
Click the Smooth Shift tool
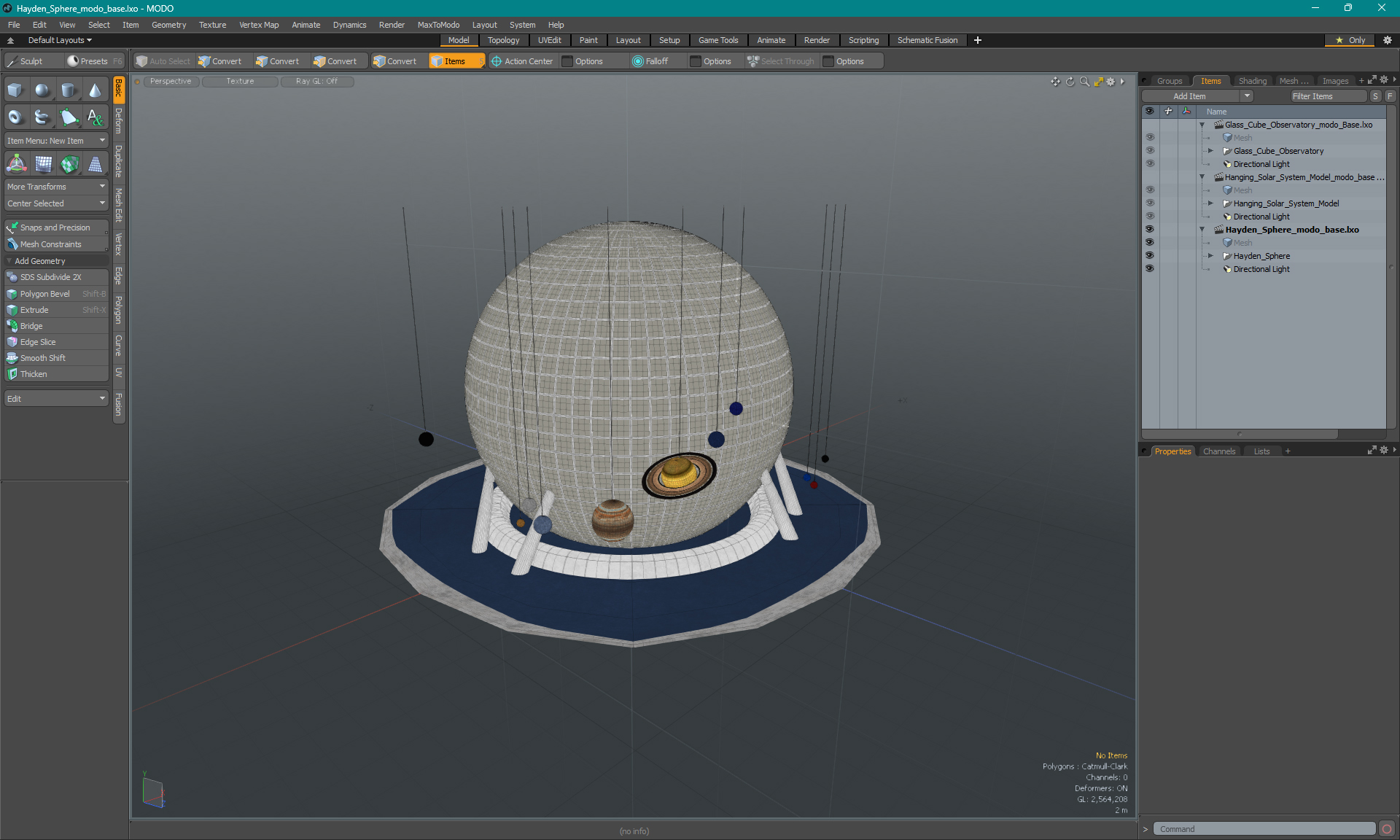point(56,358)
